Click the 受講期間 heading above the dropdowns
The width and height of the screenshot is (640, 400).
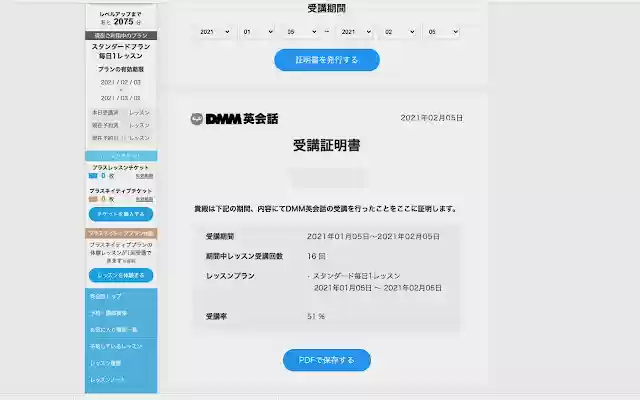(327, 8)
